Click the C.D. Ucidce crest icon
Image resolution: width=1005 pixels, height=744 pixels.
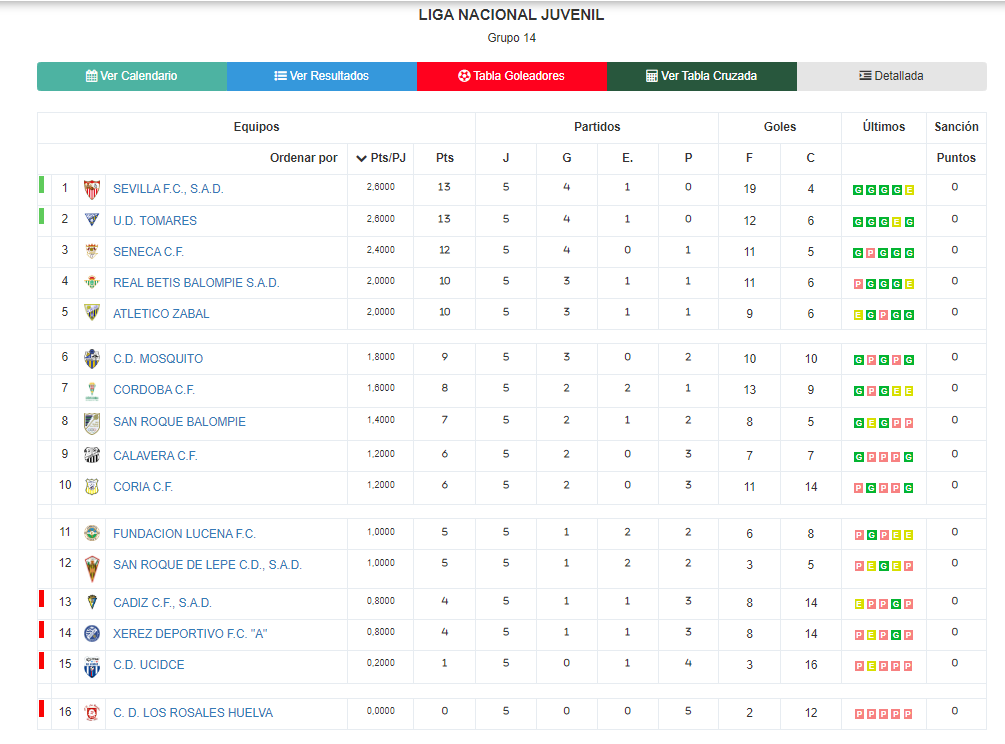click(92, 667)
